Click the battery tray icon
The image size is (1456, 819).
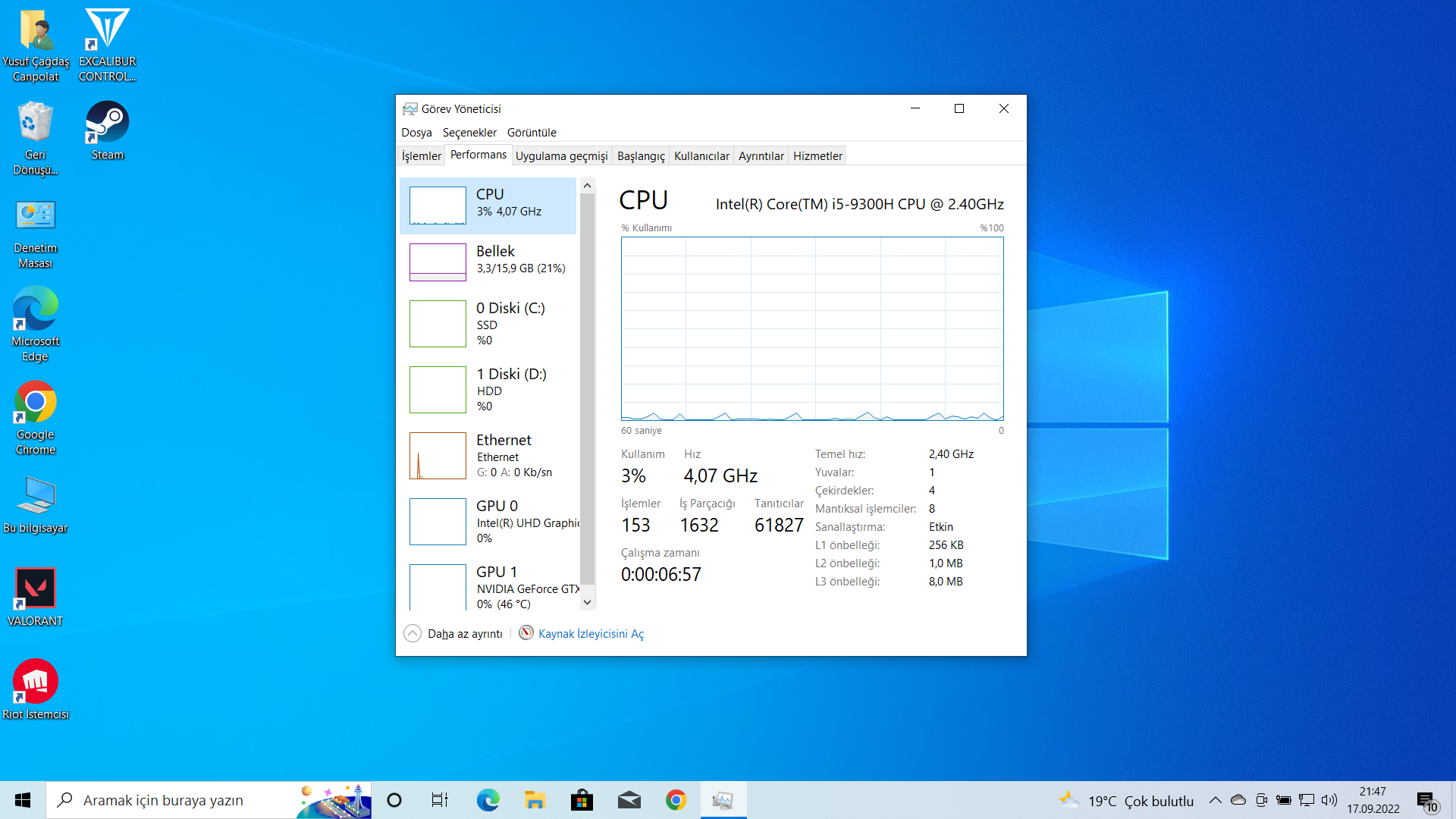[1284, 800]
